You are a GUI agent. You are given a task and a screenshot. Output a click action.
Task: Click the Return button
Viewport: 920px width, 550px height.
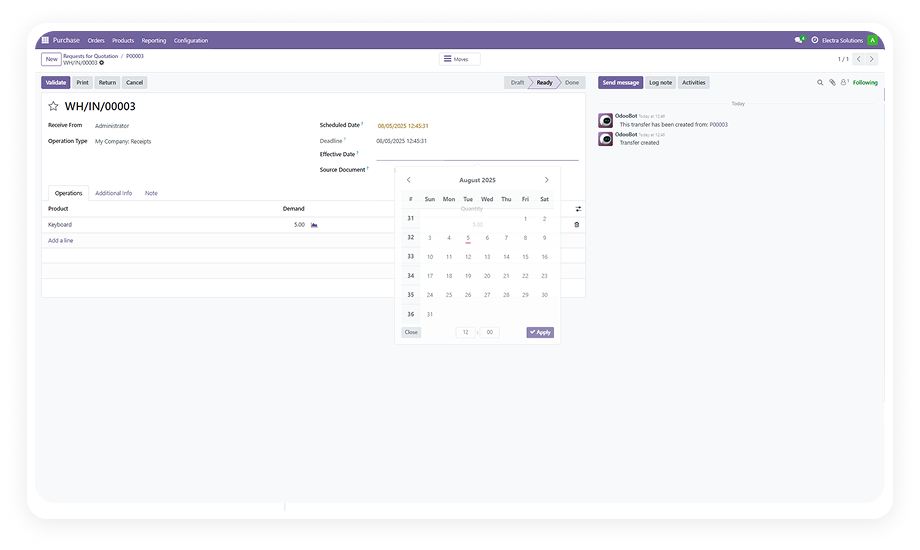(x=107, y=83)
